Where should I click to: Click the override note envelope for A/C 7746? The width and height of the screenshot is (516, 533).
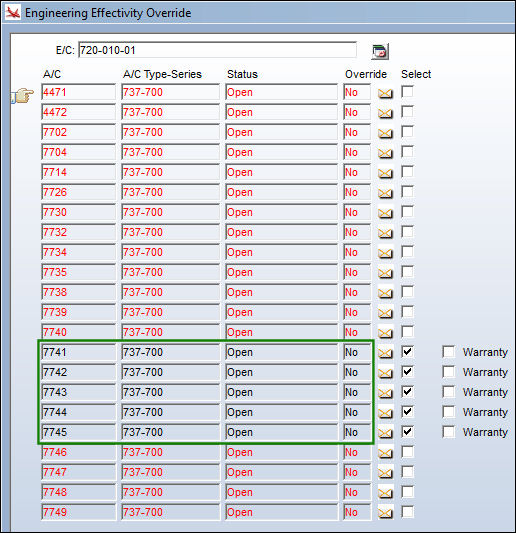click(x=385, y=453)
